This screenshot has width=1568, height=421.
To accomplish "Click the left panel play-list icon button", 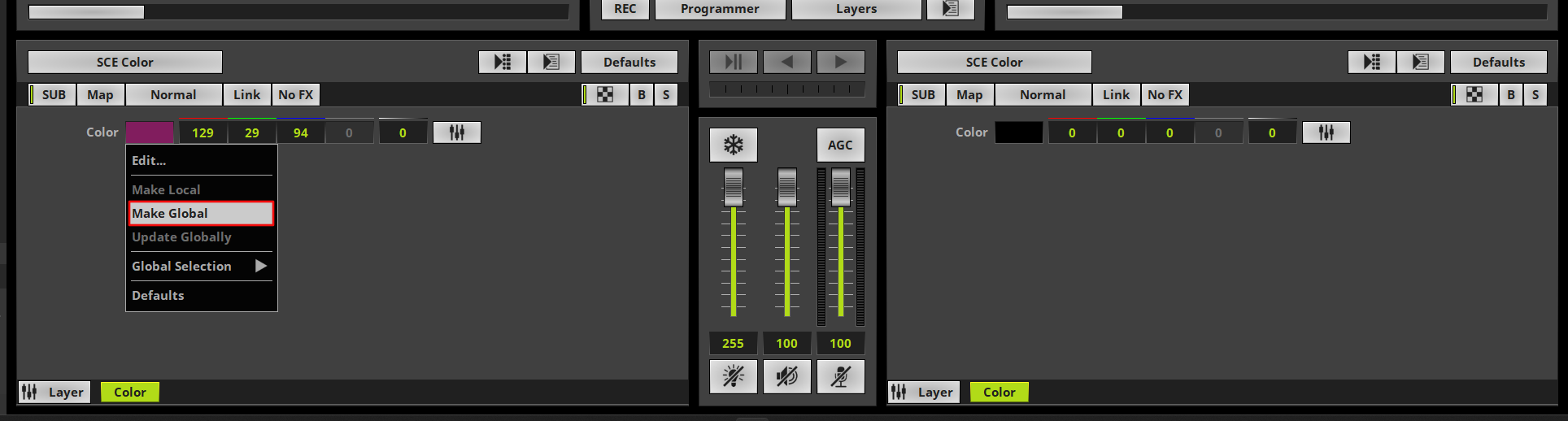I will (503, 62).
